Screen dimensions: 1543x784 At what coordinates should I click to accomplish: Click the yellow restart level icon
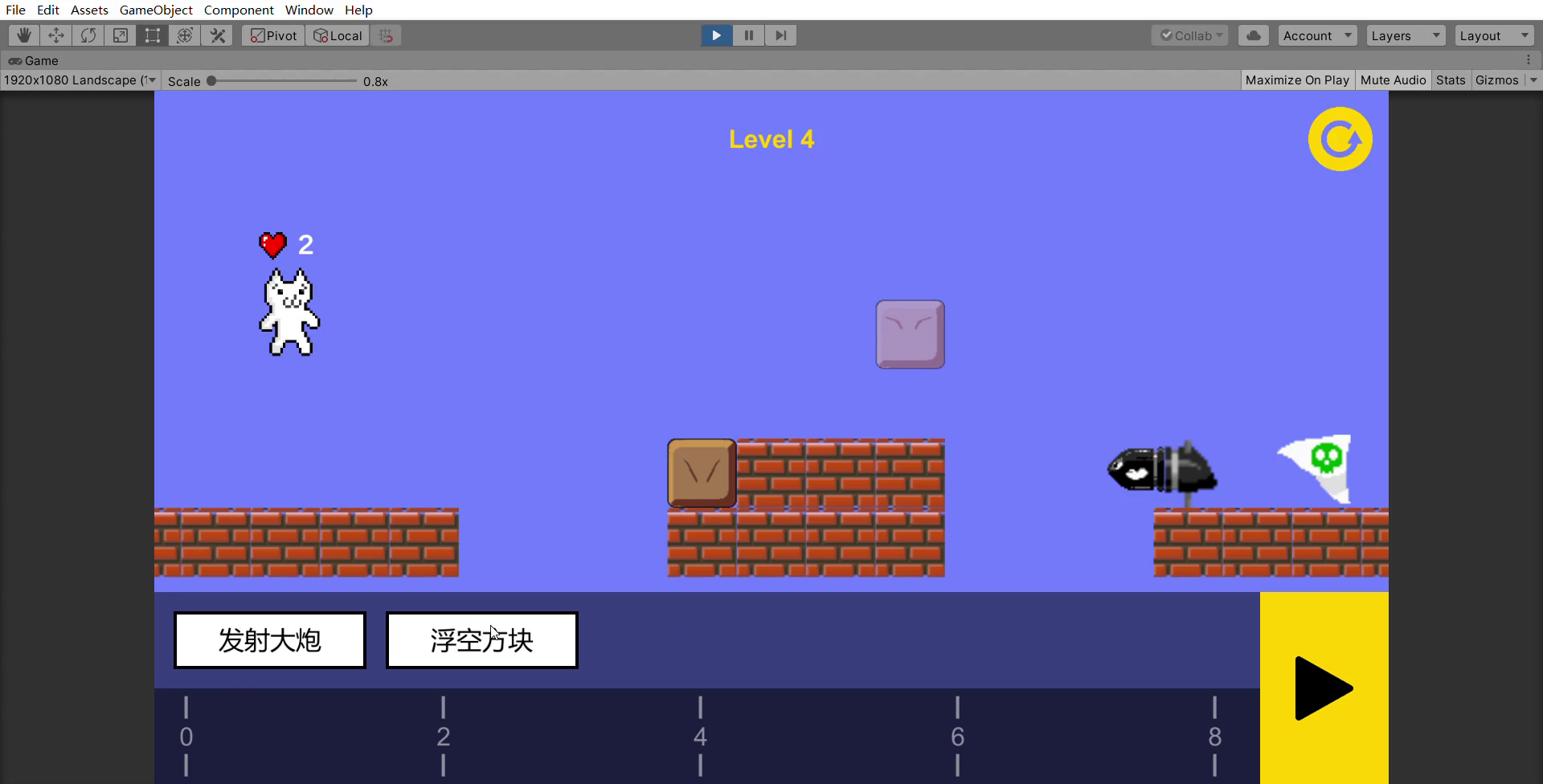coord(1340,139)
